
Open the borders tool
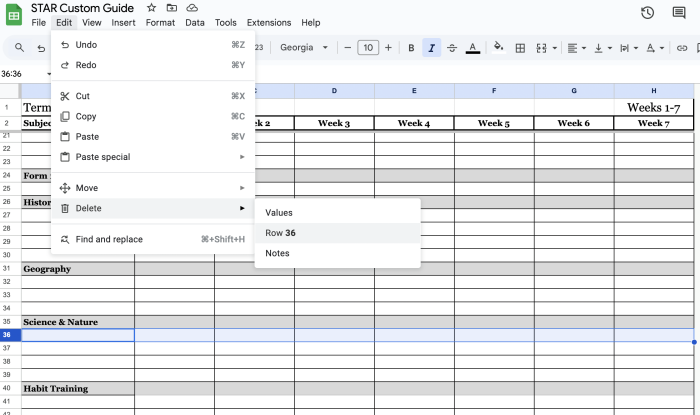(x=520, y=48)
